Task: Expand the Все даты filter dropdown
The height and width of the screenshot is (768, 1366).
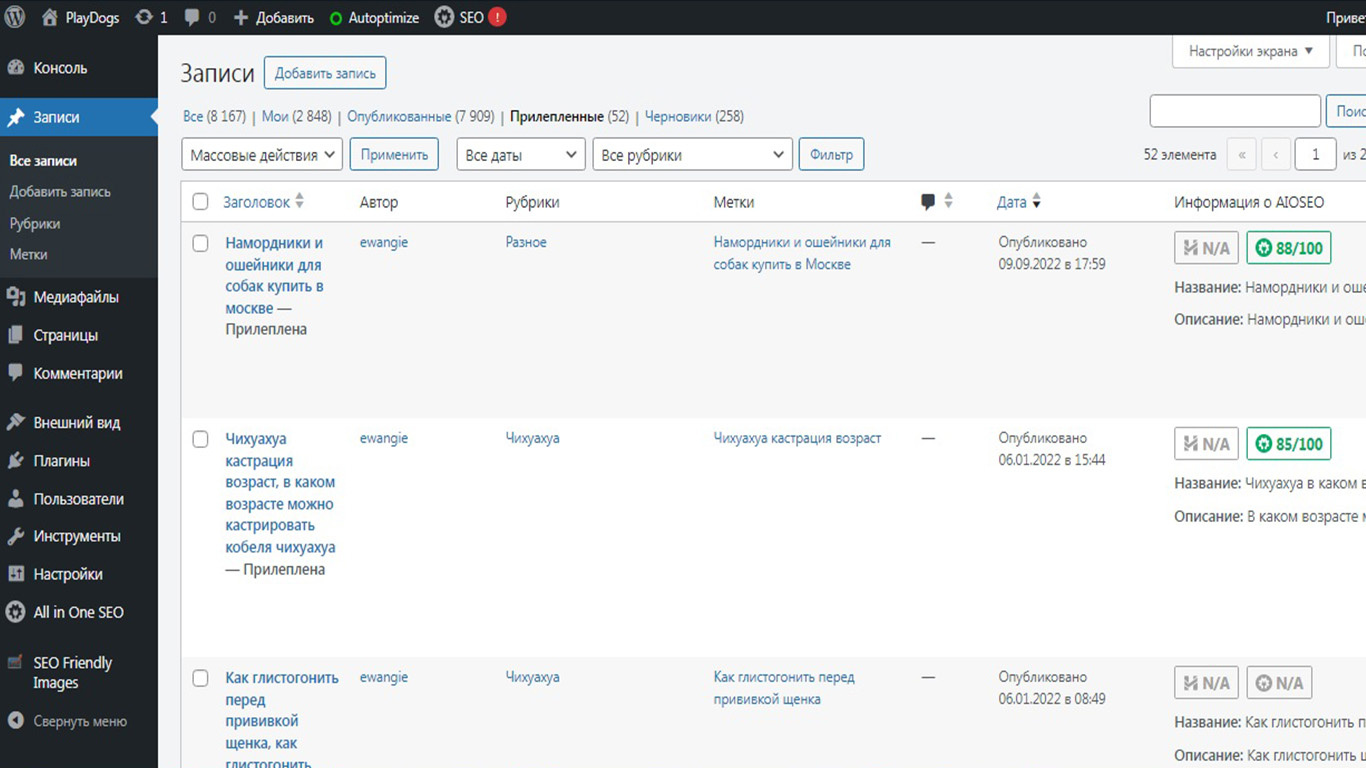Action: pos(521,155)
